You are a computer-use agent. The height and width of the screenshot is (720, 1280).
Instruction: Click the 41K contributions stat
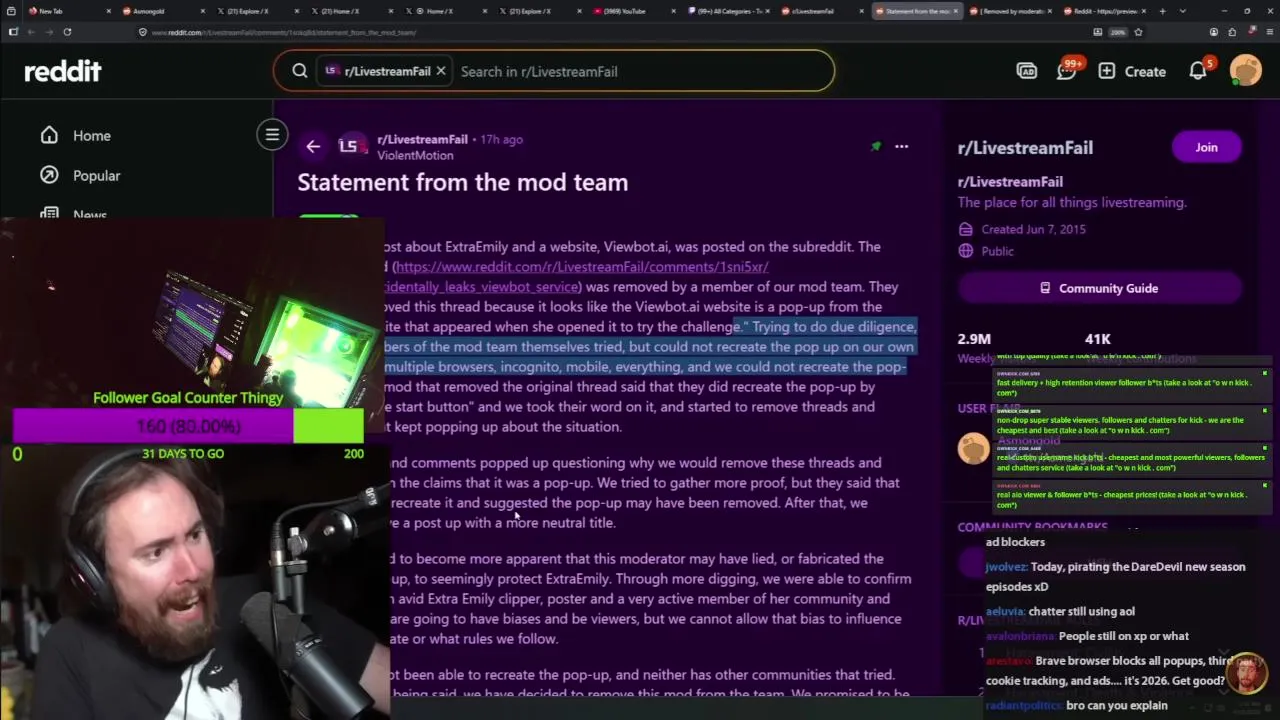[1097, 339]
